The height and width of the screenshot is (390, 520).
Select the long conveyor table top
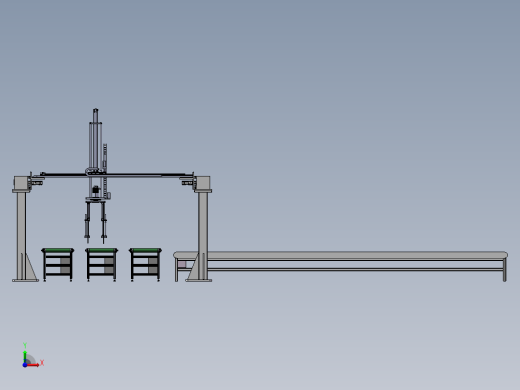point(340,255)
